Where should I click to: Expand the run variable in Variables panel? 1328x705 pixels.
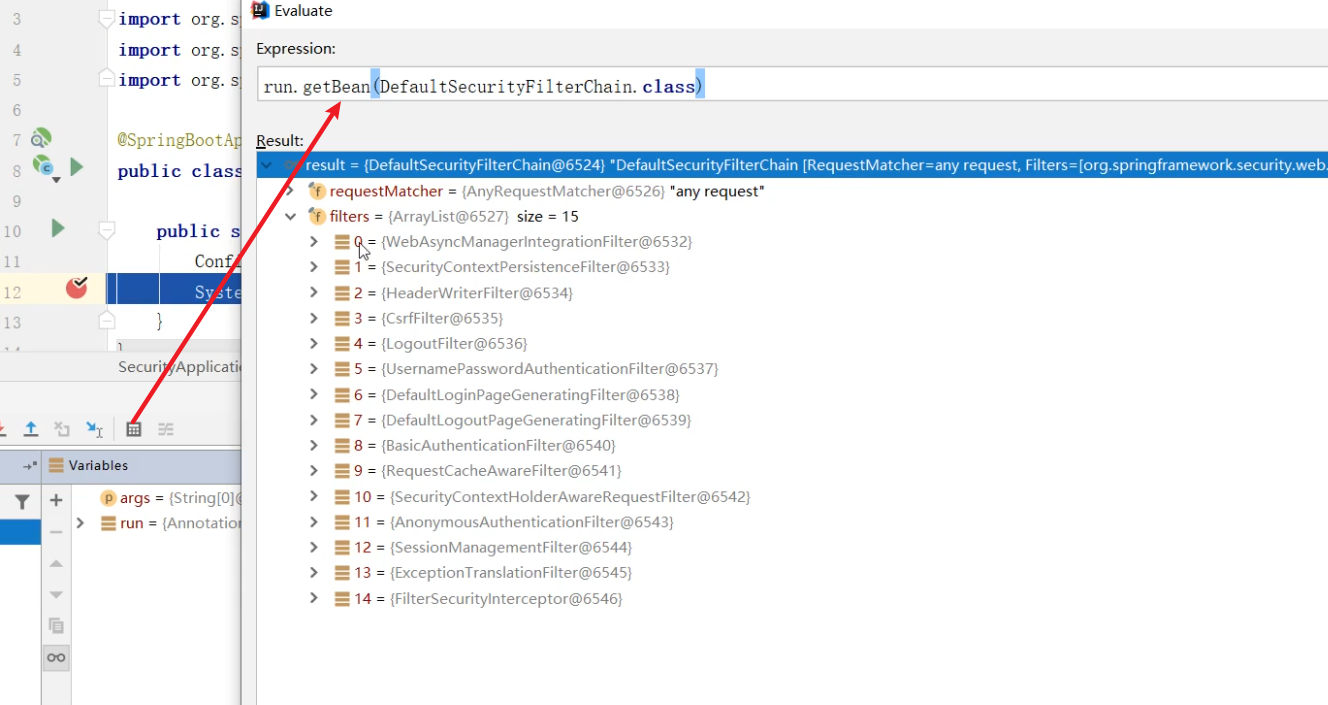tap(81, 523)
